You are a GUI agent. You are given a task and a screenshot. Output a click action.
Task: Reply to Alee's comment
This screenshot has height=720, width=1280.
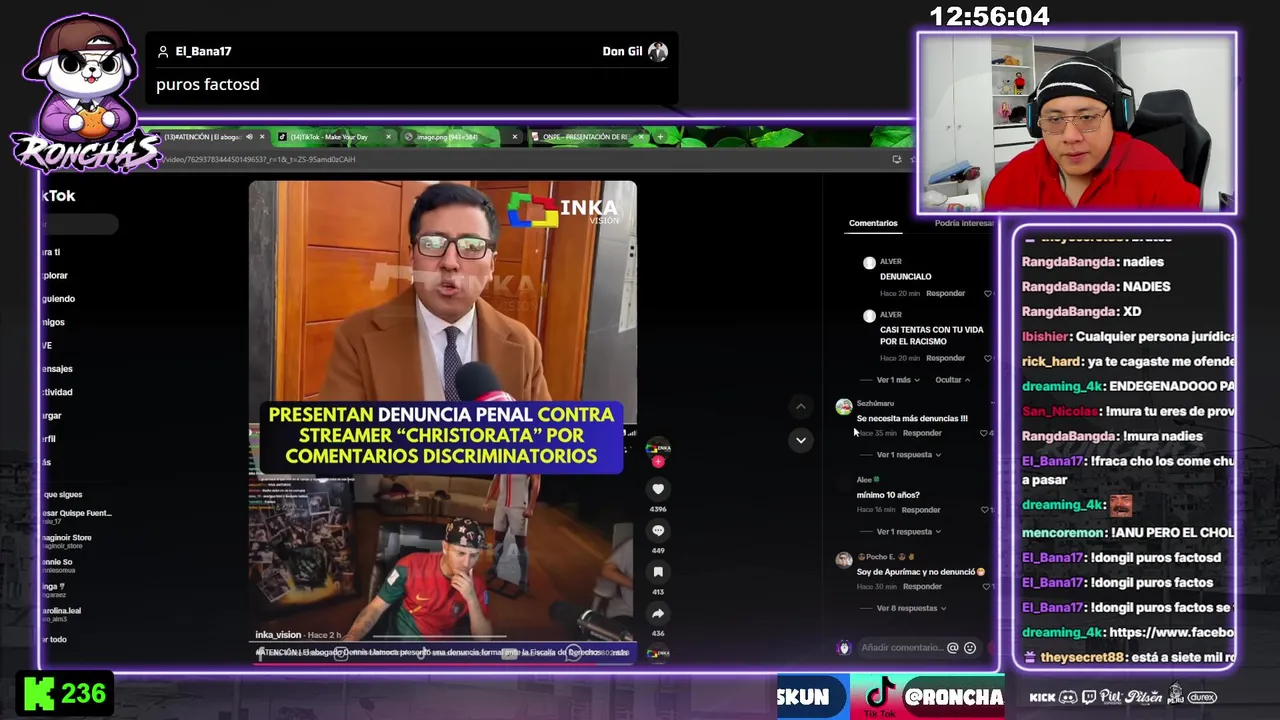coord(921,510)
